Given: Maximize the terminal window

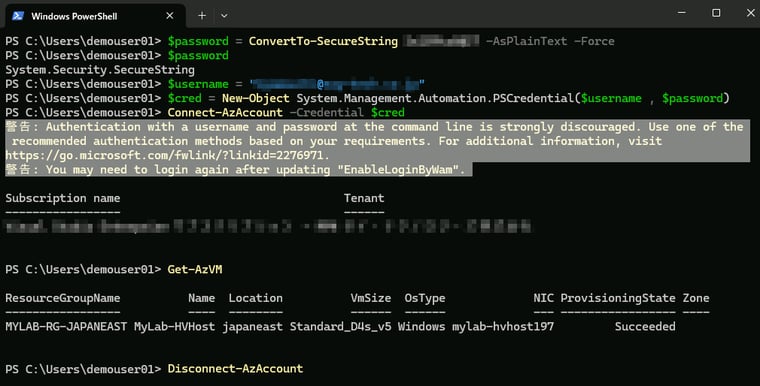Looking at the screenshot, I should [716, 13].
